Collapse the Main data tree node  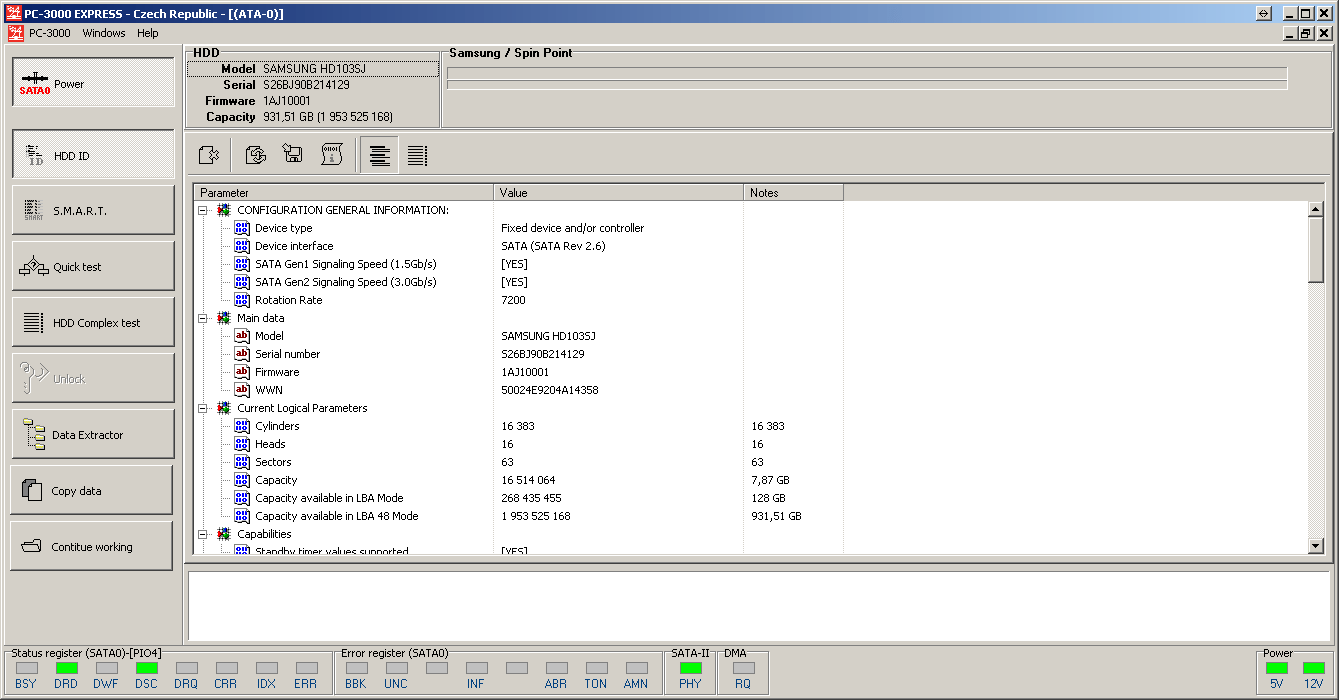[203, 318]
